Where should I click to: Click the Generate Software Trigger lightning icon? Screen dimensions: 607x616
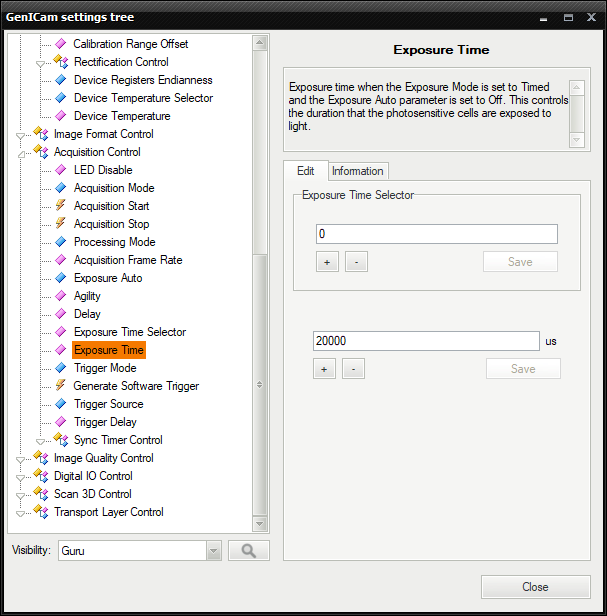60,386
